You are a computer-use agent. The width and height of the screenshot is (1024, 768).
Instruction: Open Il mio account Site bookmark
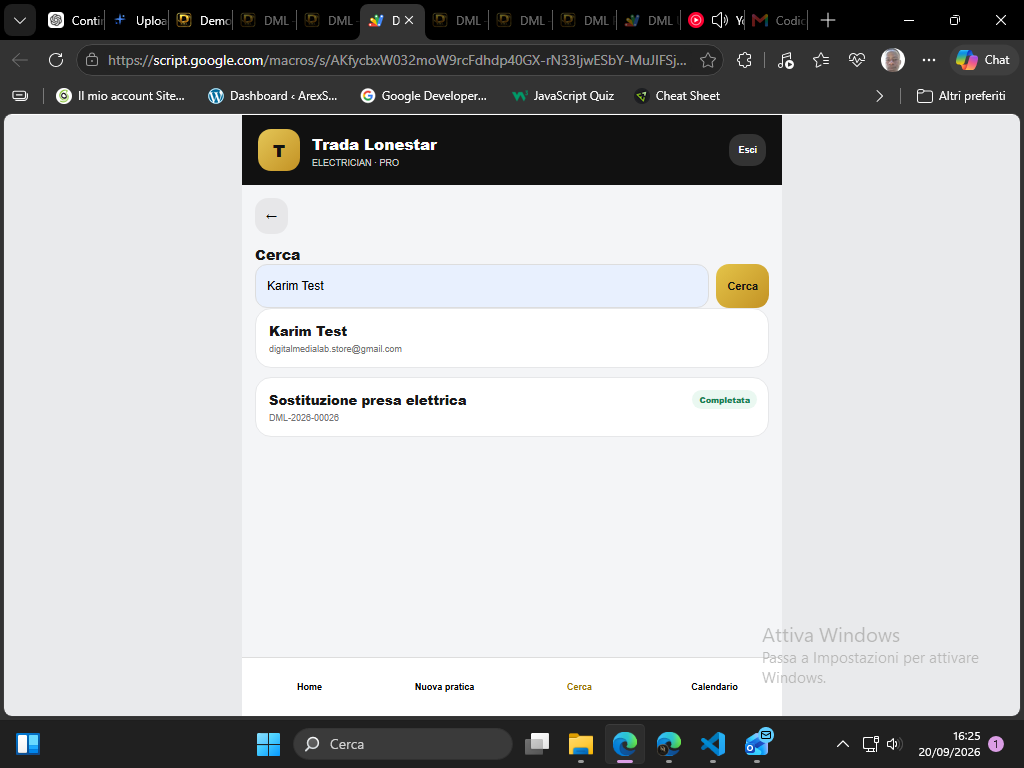point(121,96)
